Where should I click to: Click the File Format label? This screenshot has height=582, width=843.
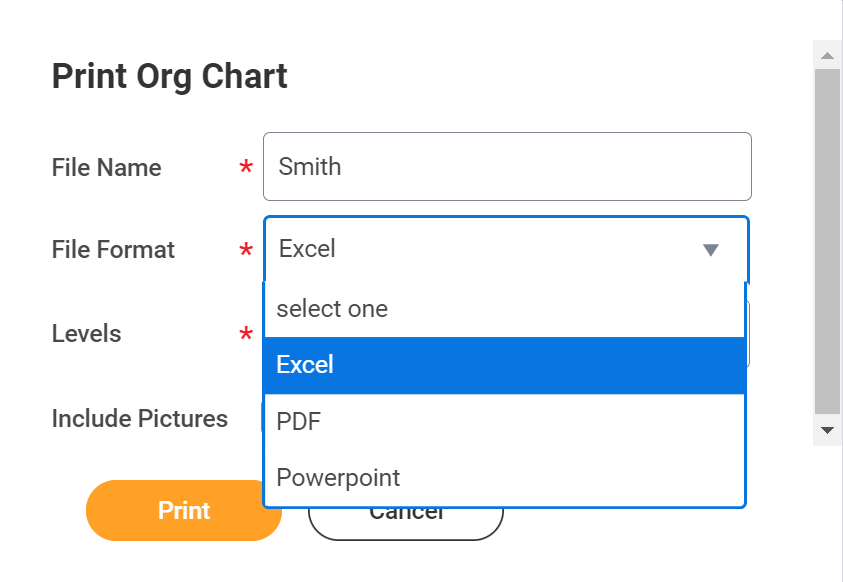112,249
